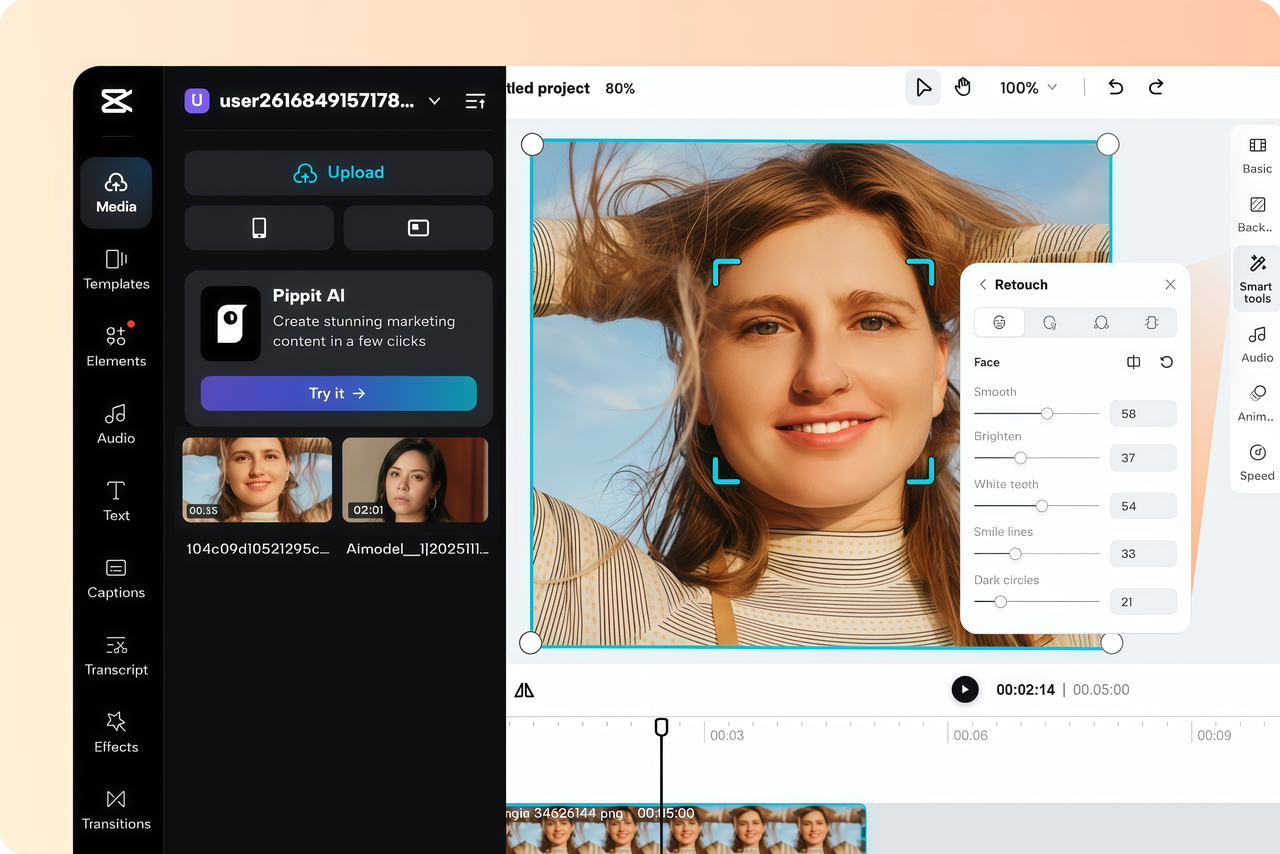Select the Templates panel
This screenshot has height=854, width=1280.
[x=116, y=271]
